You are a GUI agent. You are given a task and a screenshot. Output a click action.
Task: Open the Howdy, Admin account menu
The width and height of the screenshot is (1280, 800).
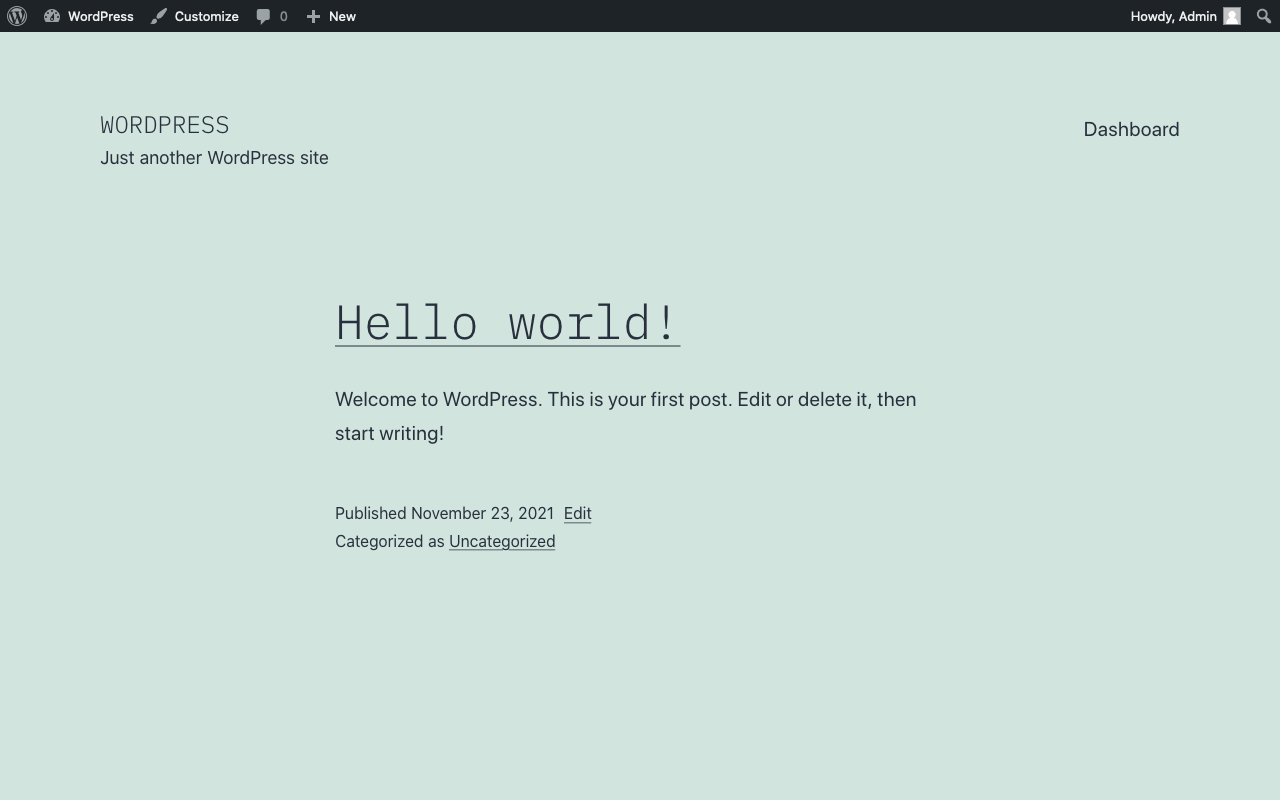pyautogui.click(x=1185, y=16)
